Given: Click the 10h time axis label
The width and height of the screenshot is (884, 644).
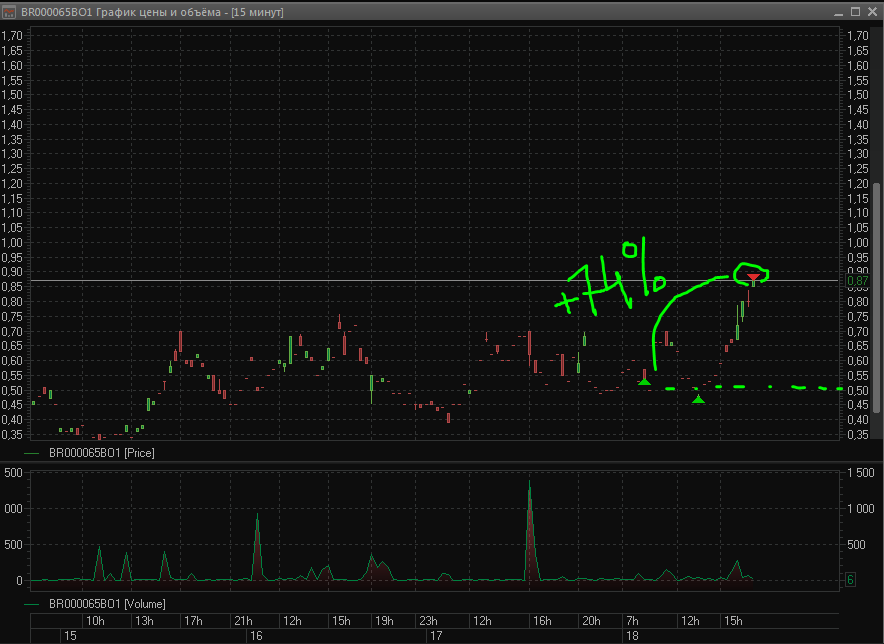Looking at the screenshot, I should [x=95, y=621].
